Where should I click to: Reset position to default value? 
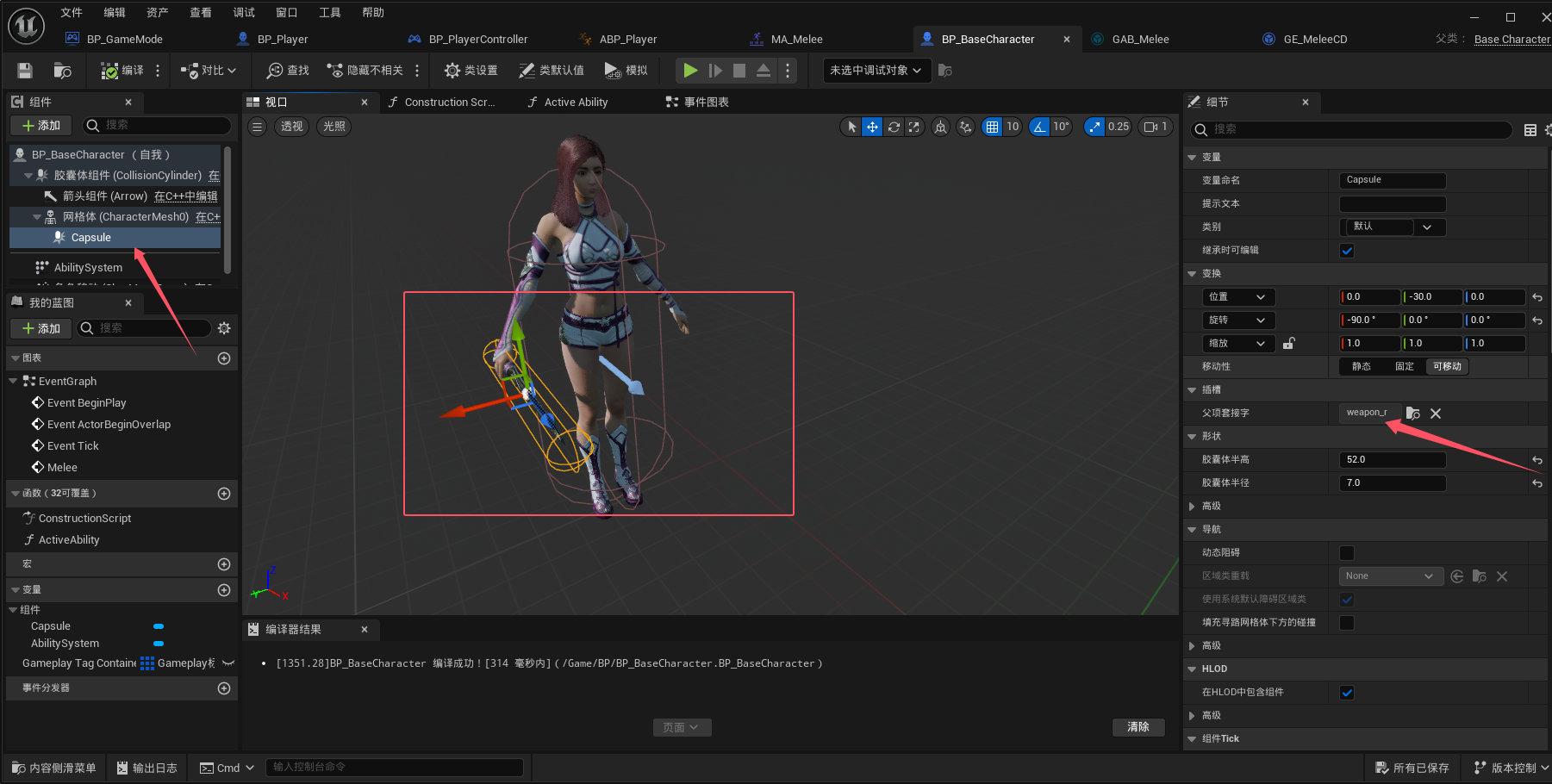tap(1537, 297)
